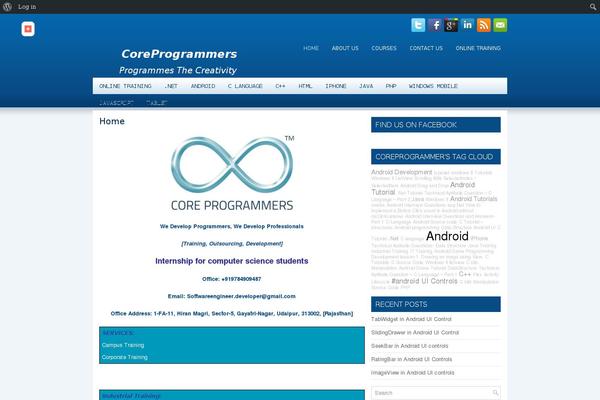
Task: Click the search magnifier in sidebar box
Action: pyautogui.click(x=495, y=393)
